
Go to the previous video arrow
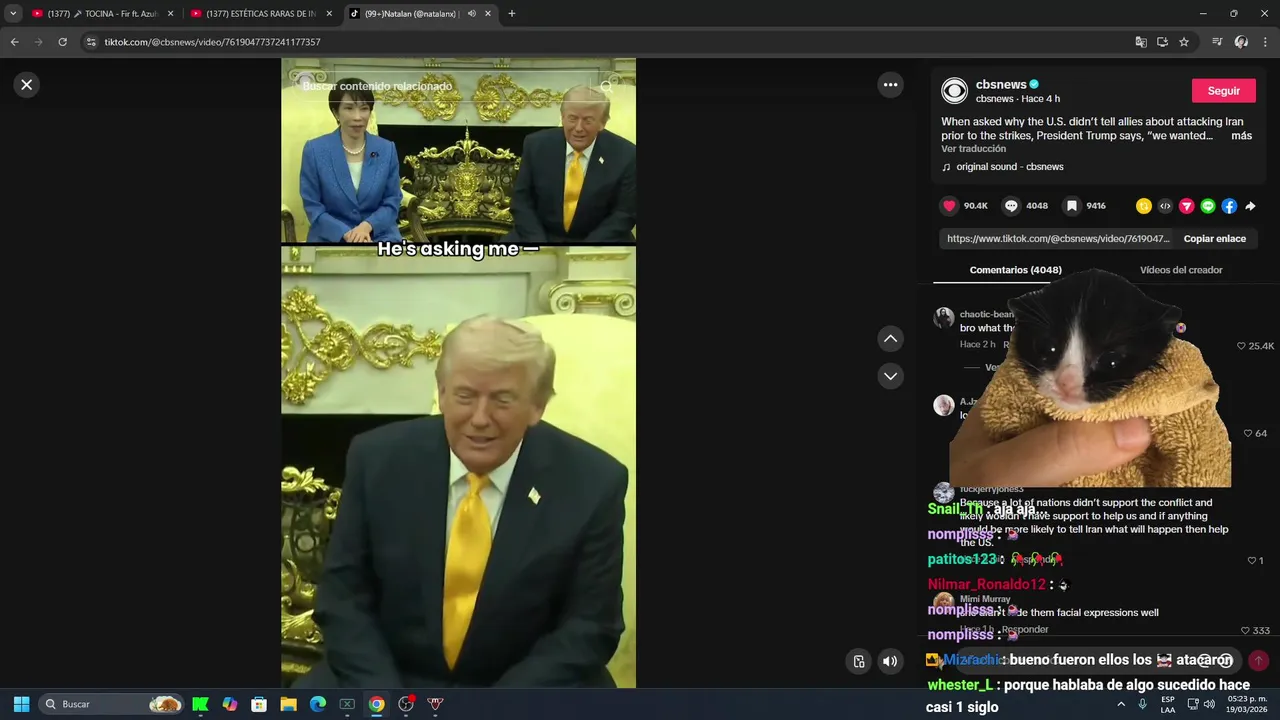pos(890,339)
